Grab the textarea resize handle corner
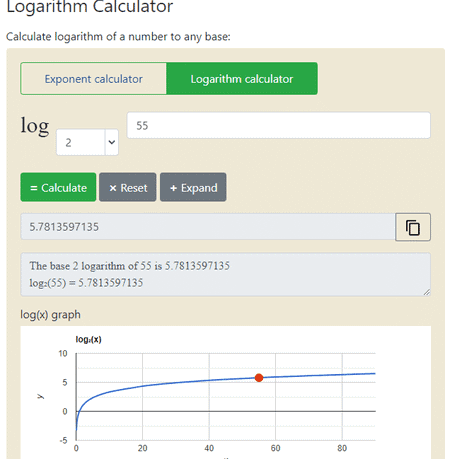This screenshot has height=459, width=450. click(x=427, y=292)
